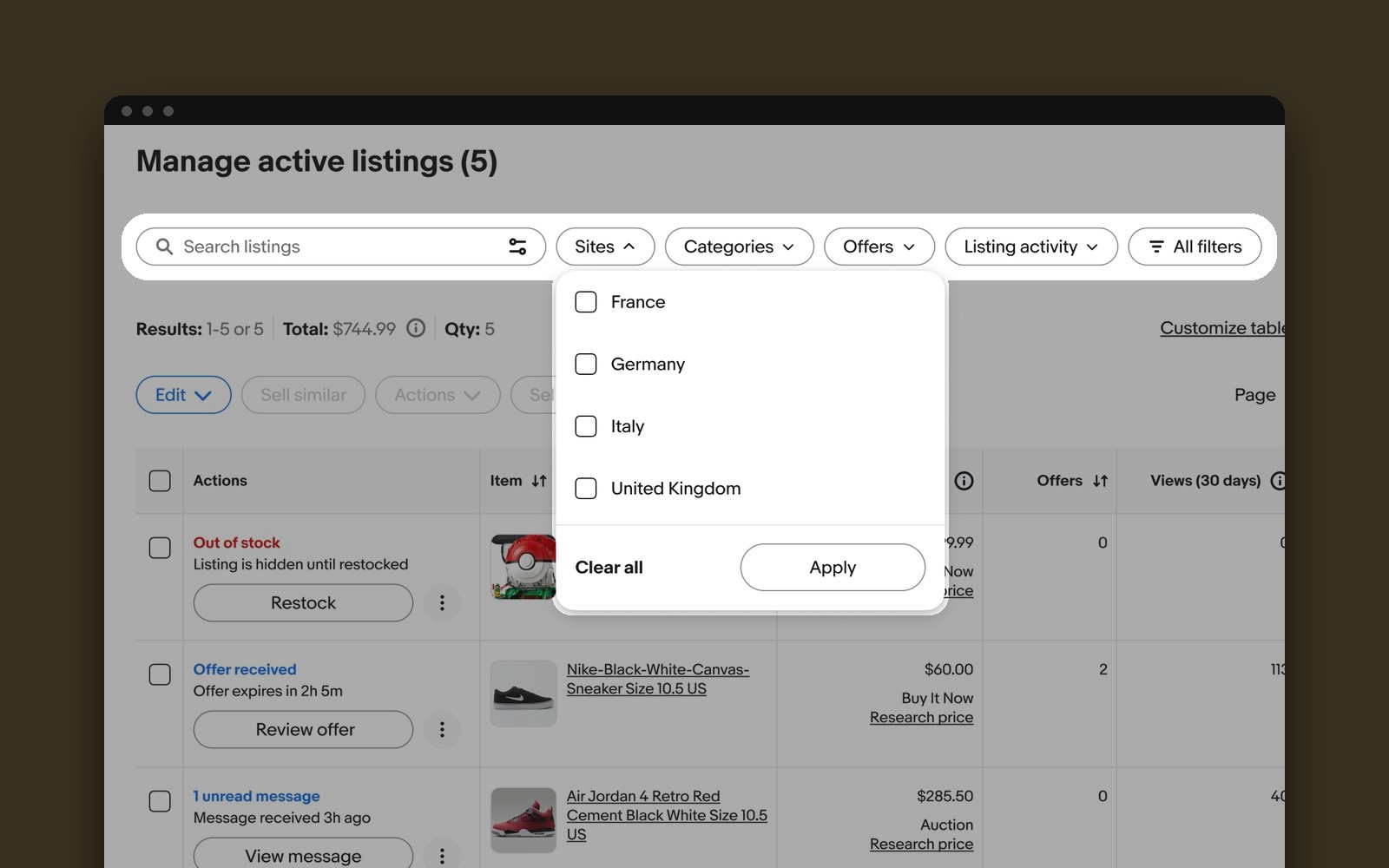Click the View message button

[303, 855]
